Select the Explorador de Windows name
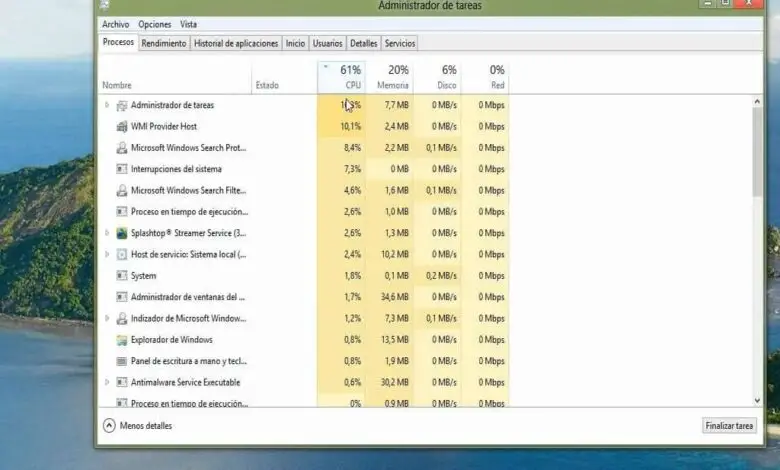Image resolution: width=780 pixels, height=470 pixels. click(x=172, y=340)
